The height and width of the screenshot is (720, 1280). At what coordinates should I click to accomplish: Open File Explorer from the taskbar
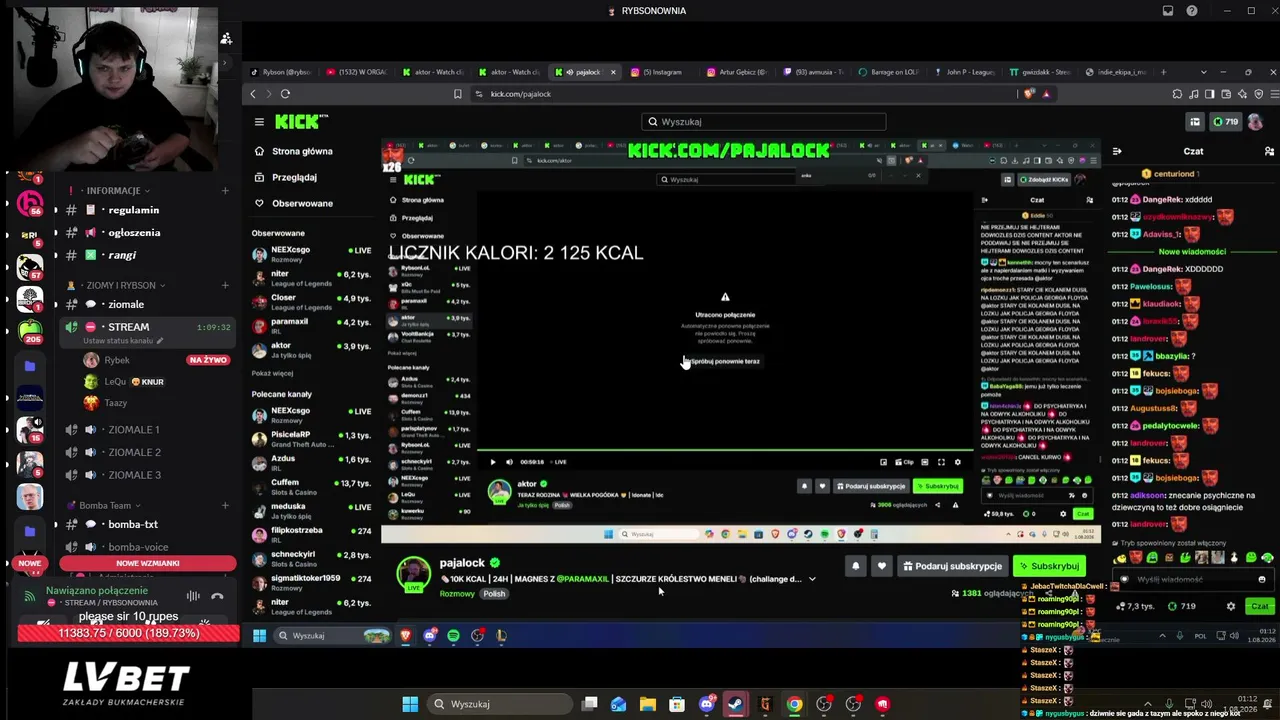click(648, 704)
